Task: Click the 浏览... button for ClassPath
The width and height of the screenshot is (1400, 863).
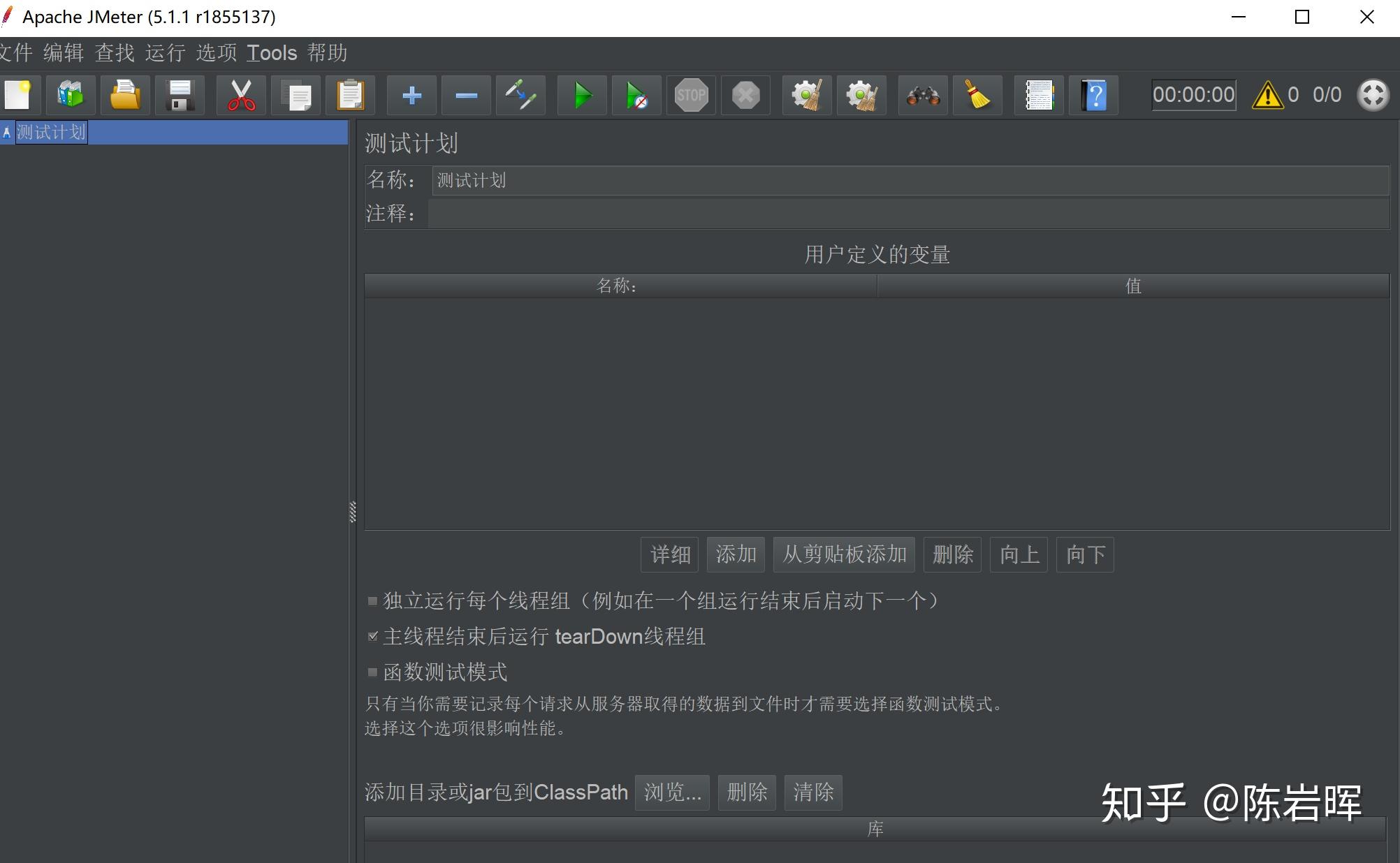Action: tap(672, 792)
